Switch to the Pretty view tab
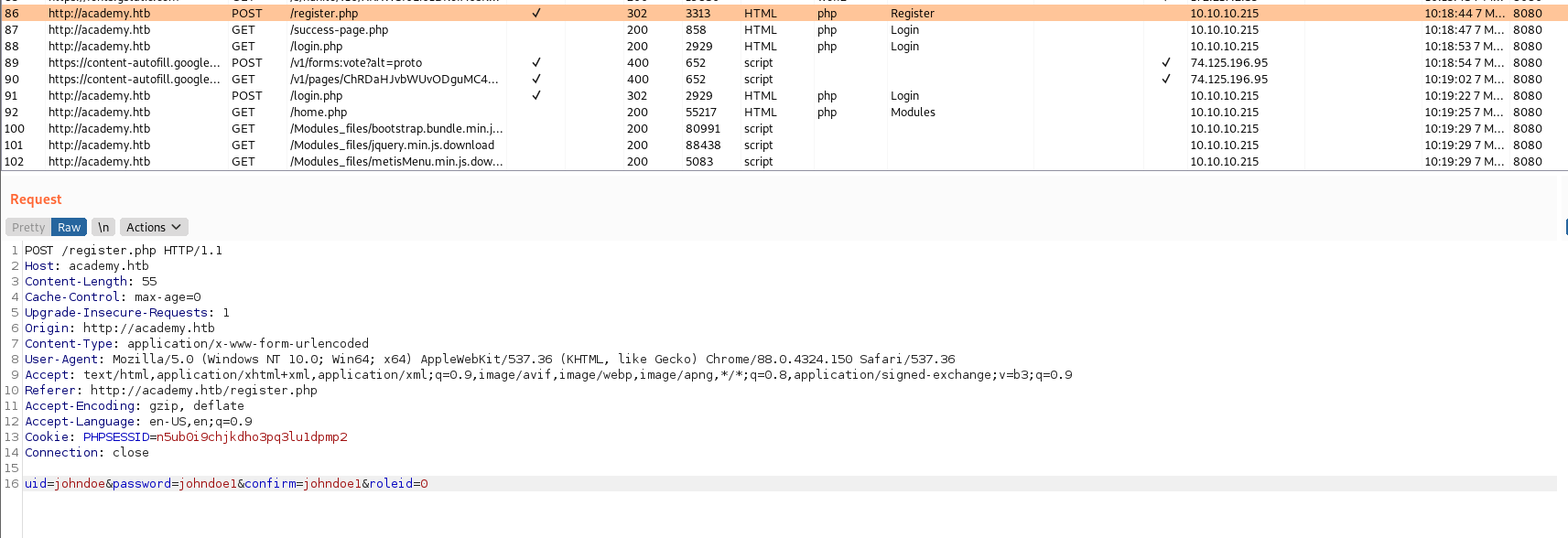The width and height of the screenshot is (1568, 538). tap(28, 228)
